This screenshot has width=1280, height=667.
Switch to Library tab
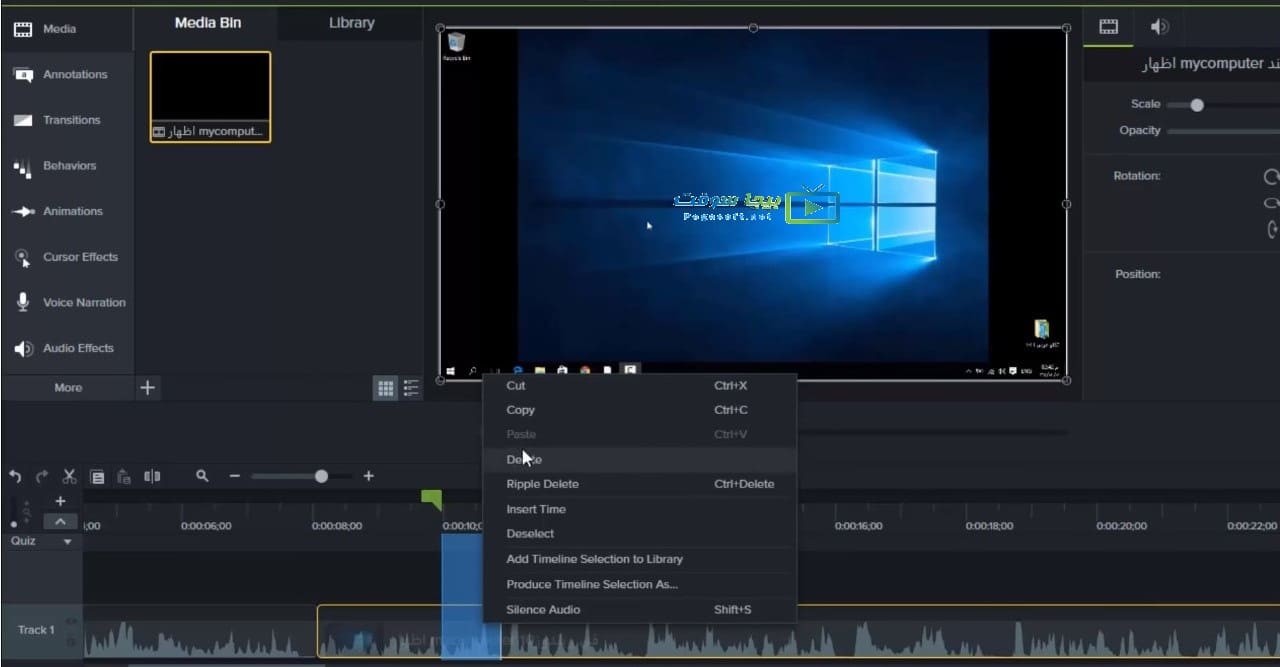click(351, 22)
